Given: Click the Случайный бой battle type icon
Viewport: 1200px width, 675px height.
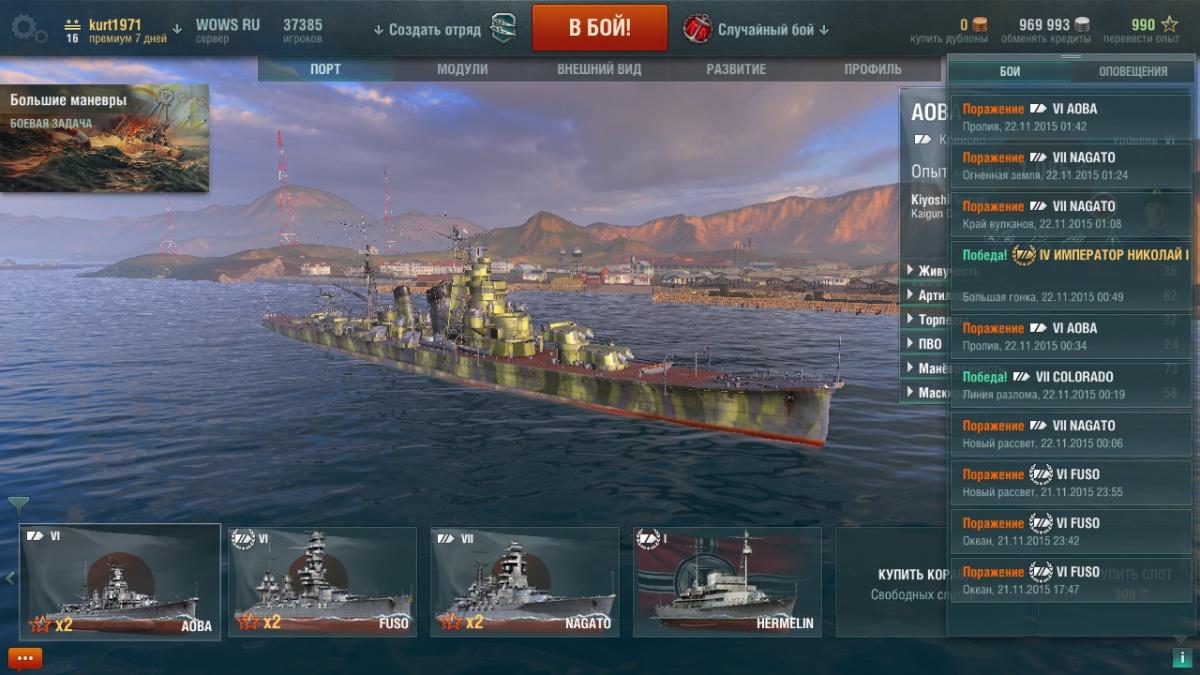Looking at the screenshot, I should [x=697, y=28].
